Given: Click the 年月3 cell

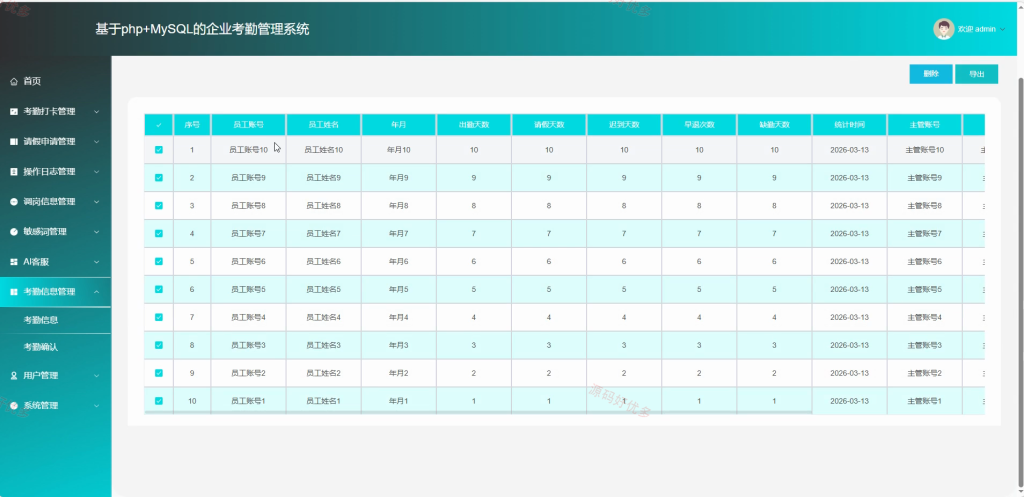Looking at the screenshot, I should click(x=398, y=345).
